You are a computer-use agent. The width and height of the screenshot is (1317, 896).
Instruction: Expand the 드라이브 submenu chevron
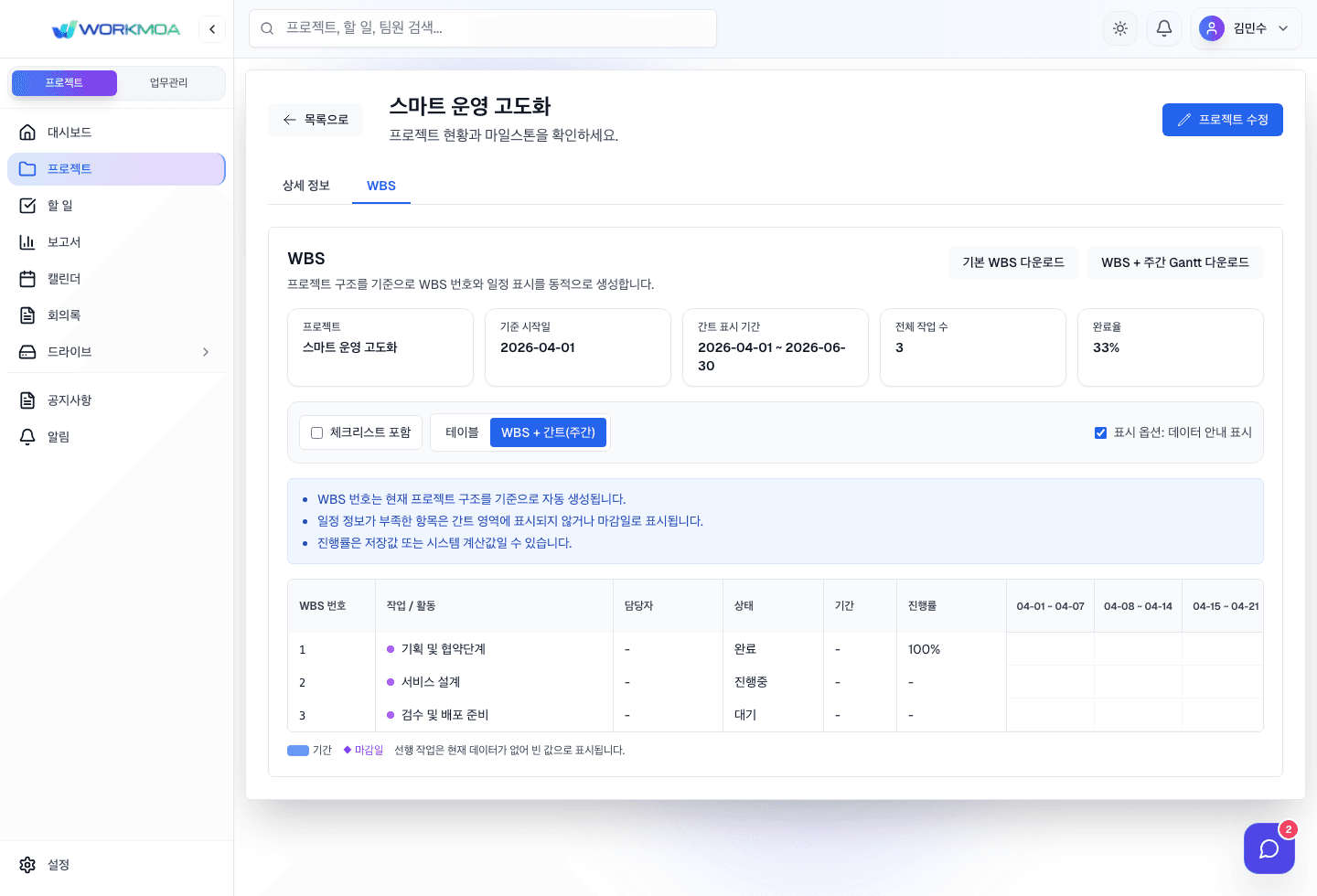click(x=206, y=352)
